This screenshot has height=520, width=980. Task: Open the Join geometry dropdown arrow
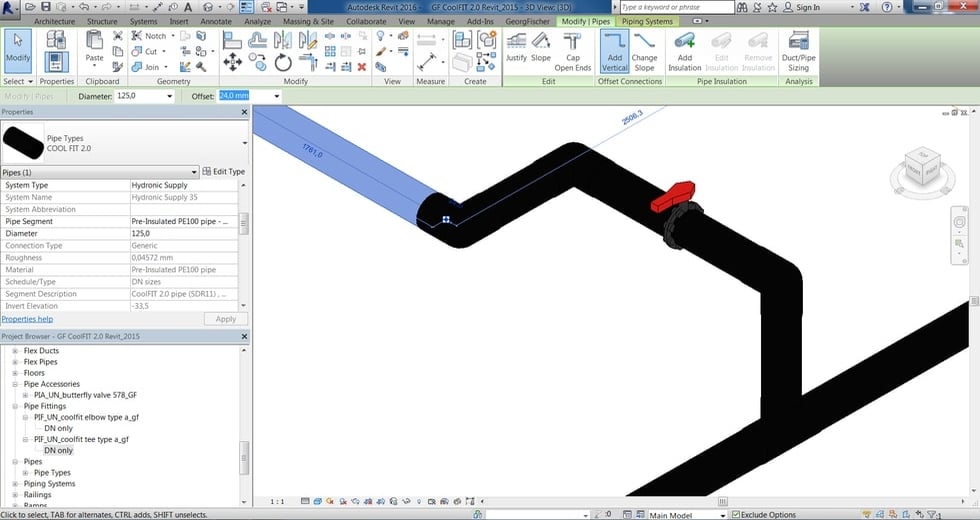(x=166, y=67)
